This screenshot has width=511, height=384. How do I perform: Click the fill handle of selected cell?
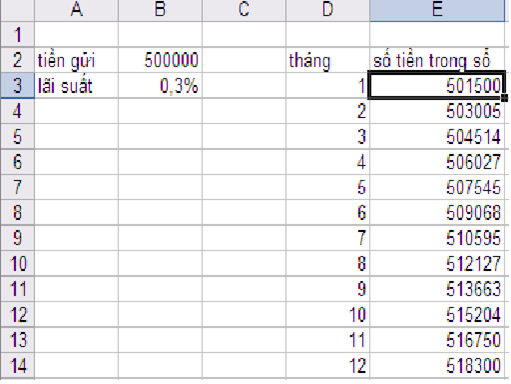[505, 98]
